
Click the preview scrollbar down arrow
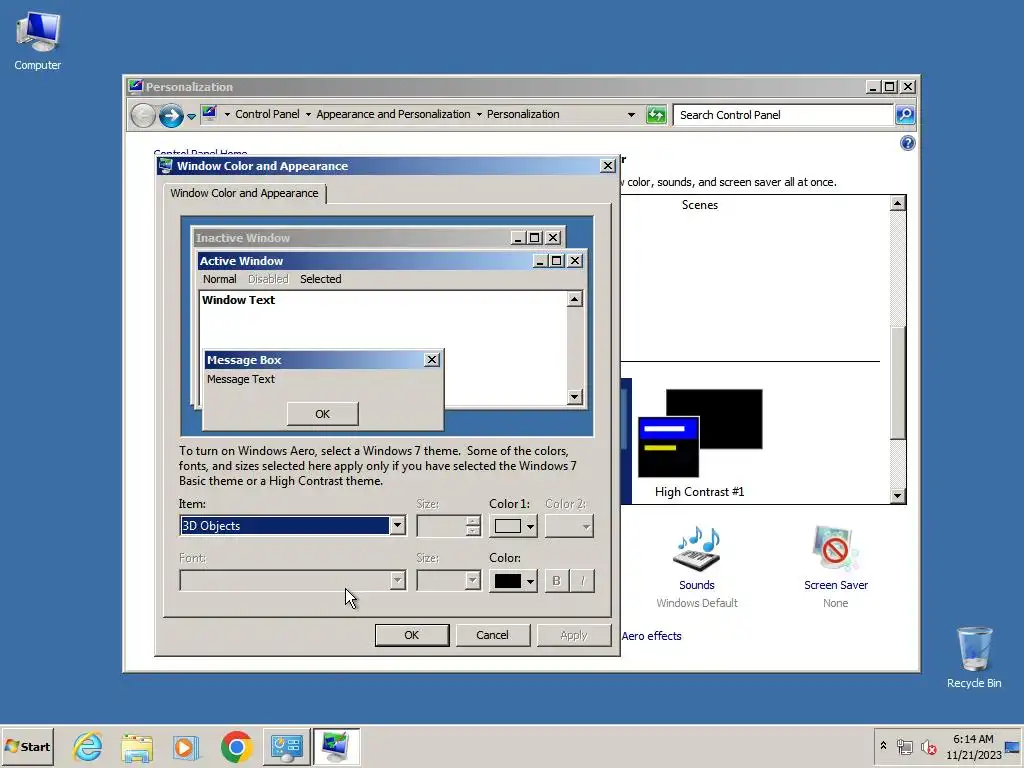574,396
